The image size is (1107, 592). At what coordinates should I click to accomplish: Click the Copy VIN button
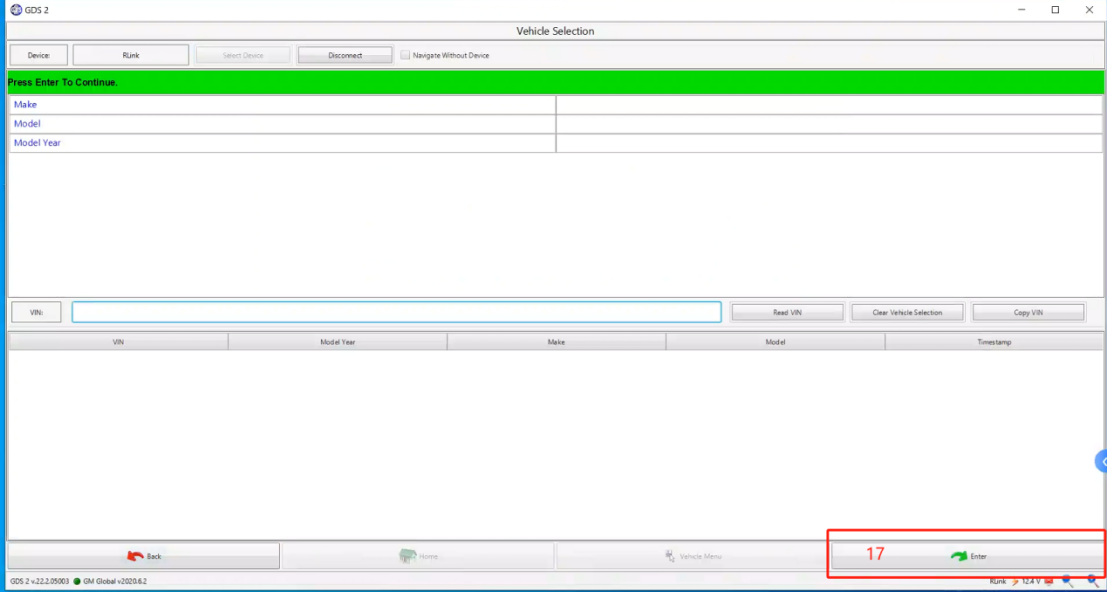tap(1028, 312)
